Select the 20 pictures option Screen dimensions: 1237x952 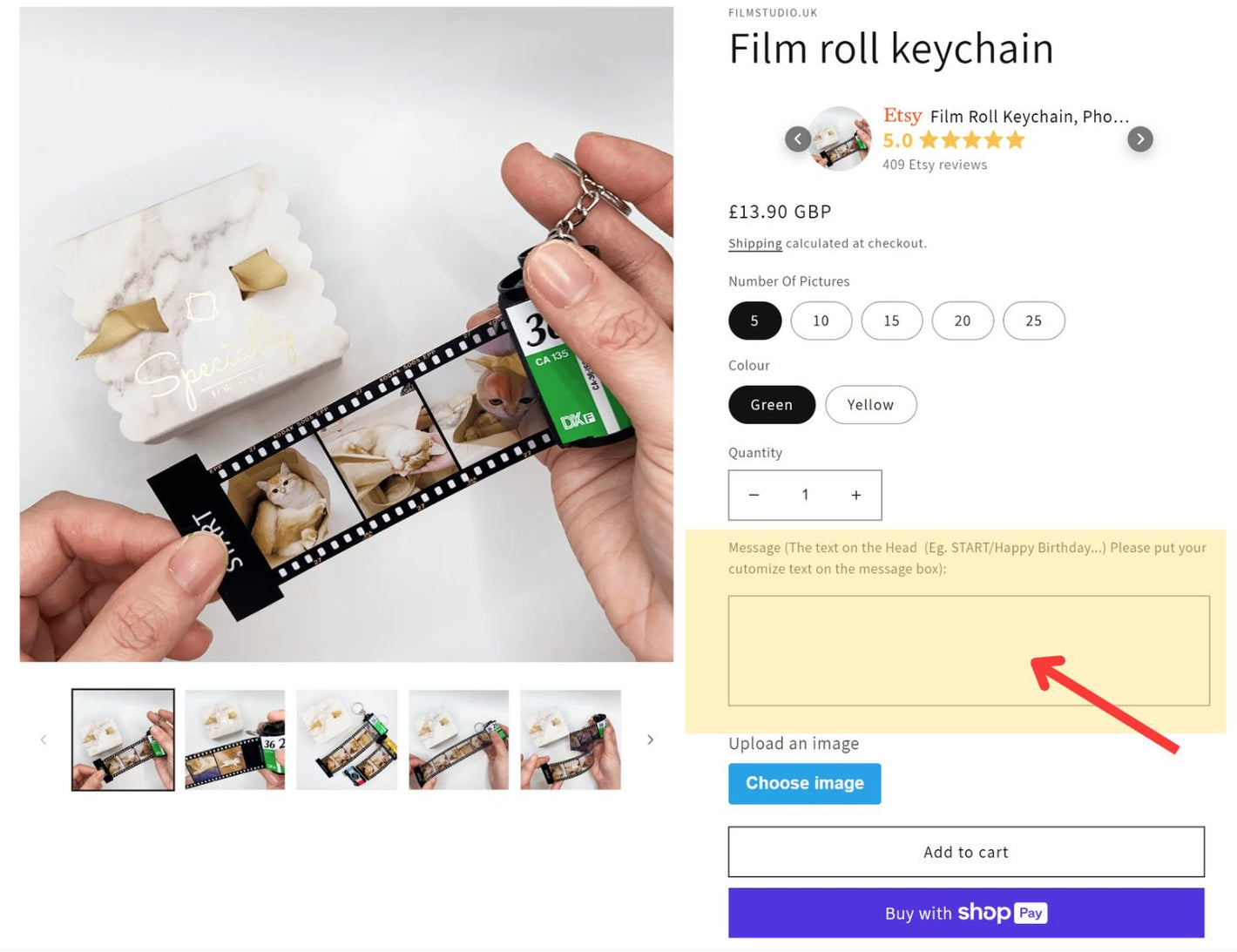(962, 321)
